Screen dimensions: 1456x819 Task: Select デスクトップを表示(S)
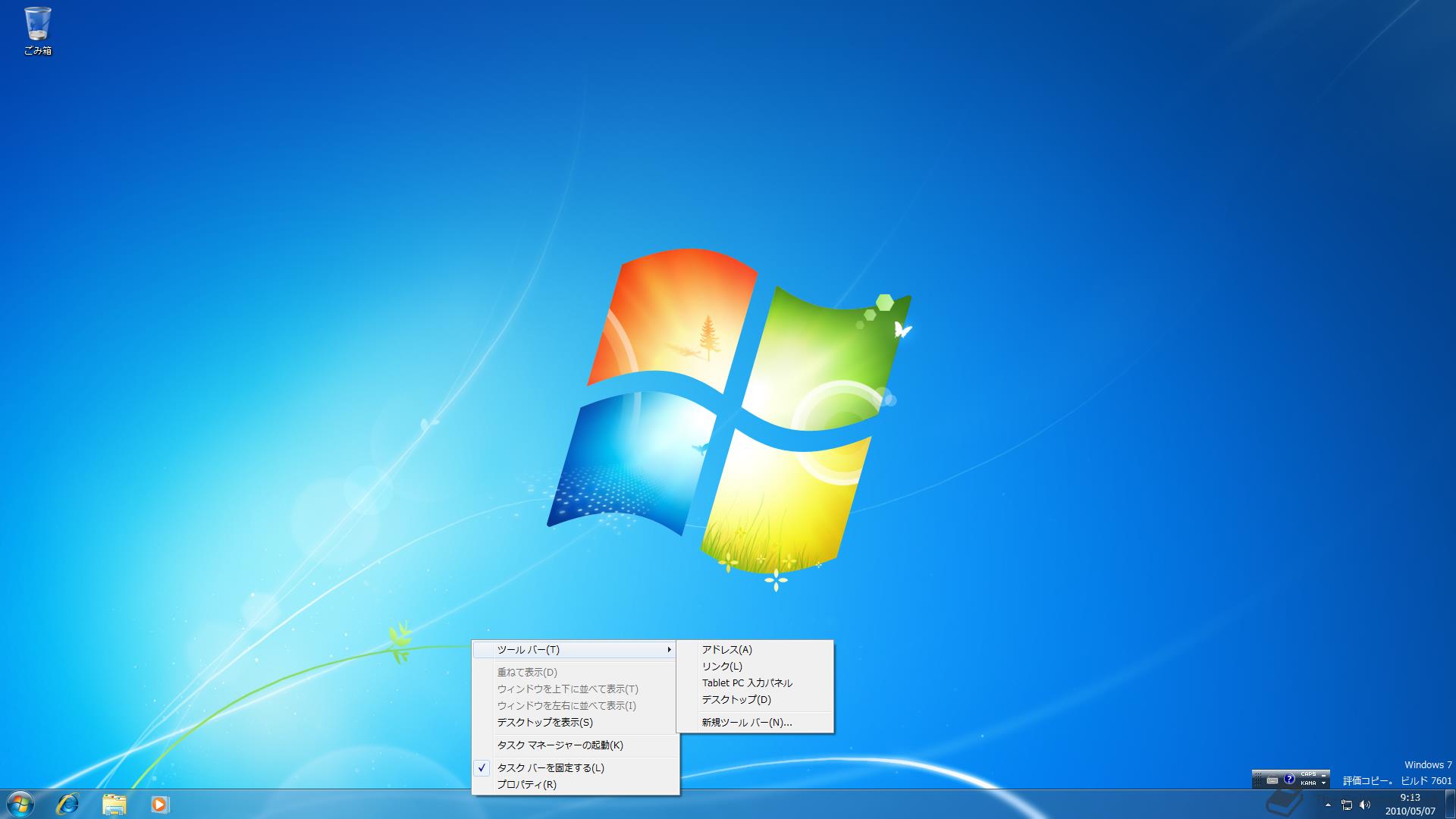coord(576,723)
